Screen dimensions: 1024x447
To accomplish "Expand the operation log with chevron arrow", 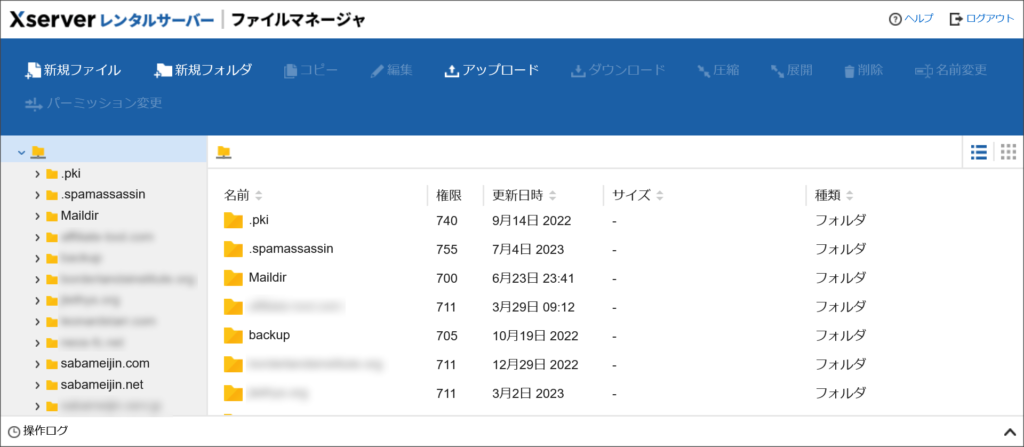I will pos(1008,431).
